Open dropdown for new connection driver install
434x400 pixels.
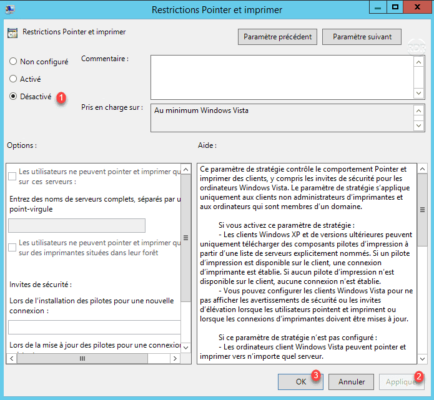(95, 327)
